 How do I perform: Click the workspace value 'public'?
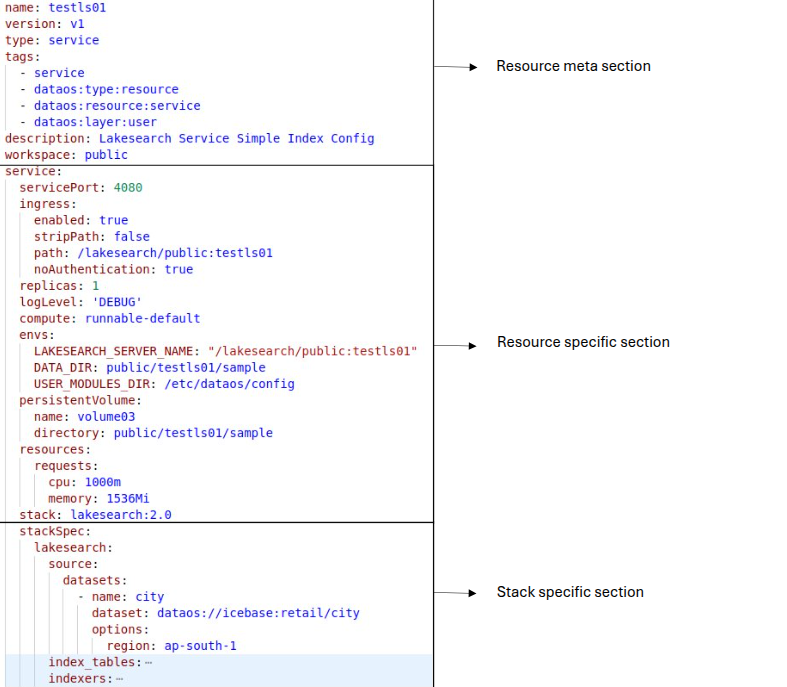106,155
